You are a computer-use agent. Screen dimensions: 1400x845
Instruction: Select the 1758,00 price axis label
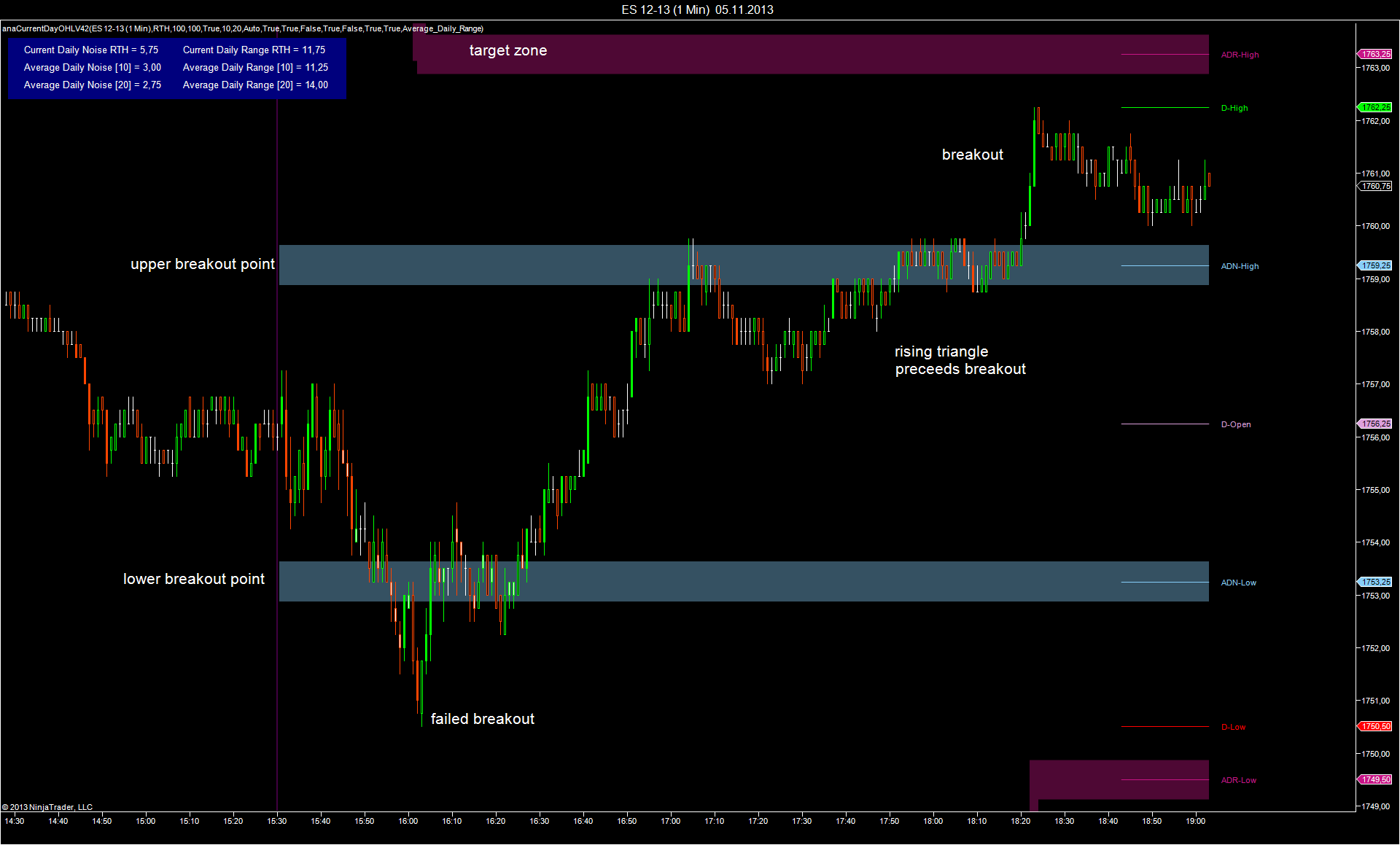pyautogui.click(x=1376, y=332)
